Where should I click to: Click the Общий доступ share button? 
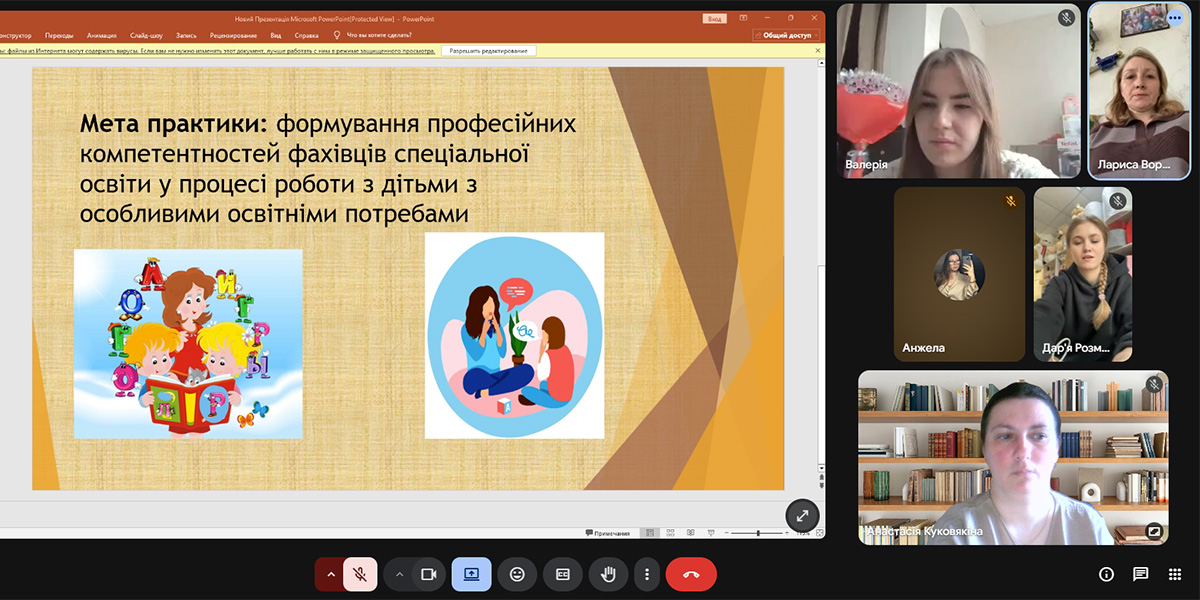(786, 34)
